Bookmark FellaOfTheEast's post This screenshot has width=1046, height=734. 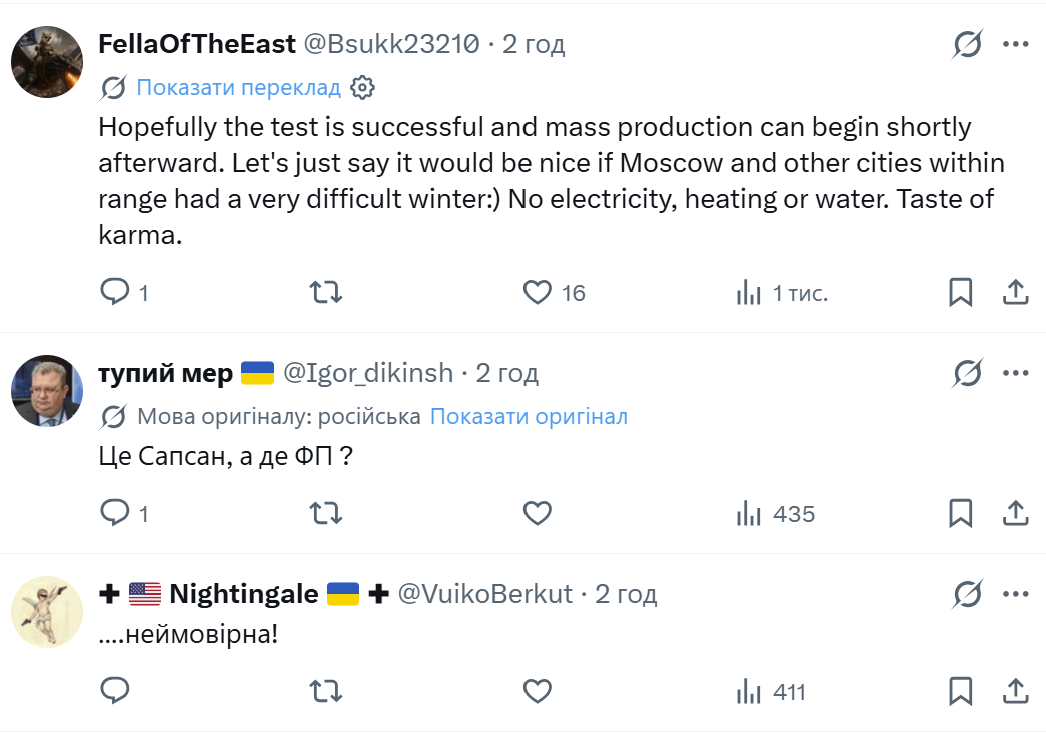(961, 292)
